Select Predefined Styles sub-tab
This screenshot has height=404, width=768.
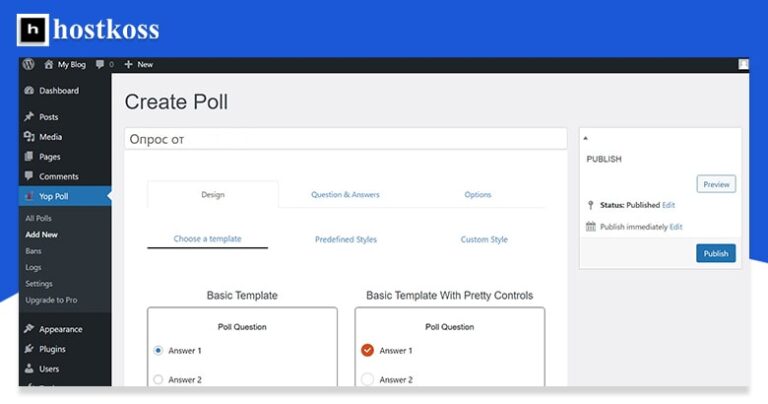(x=345, y=239)
